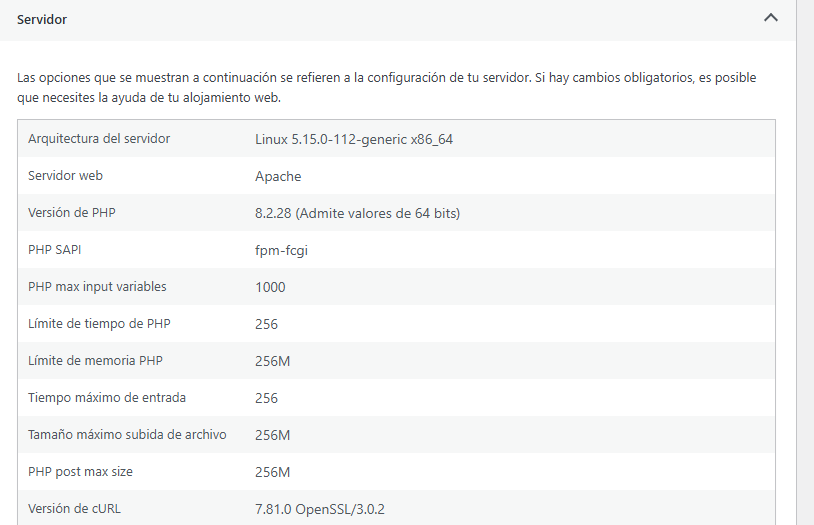Click the Servidor panel heading
814x525 pixels.
point(42,20)
